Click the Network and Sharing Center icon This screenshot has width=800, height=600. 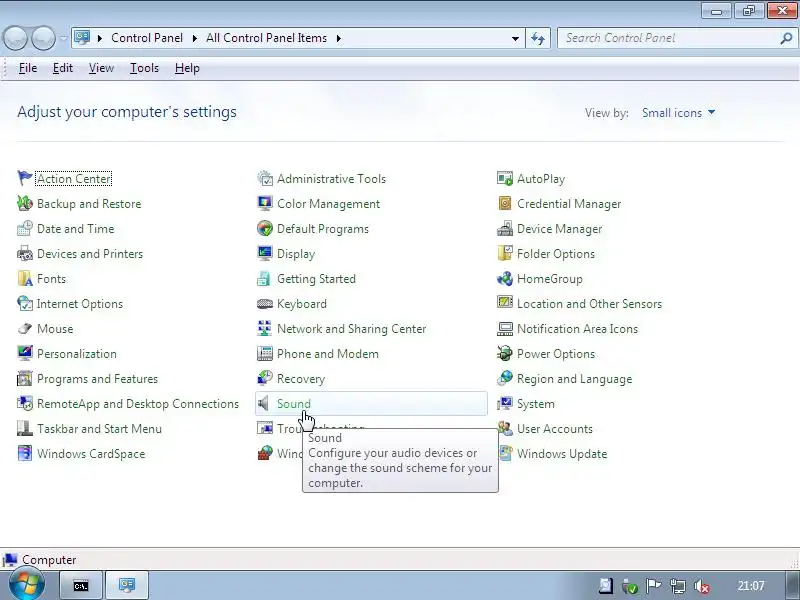click(265, 328)
